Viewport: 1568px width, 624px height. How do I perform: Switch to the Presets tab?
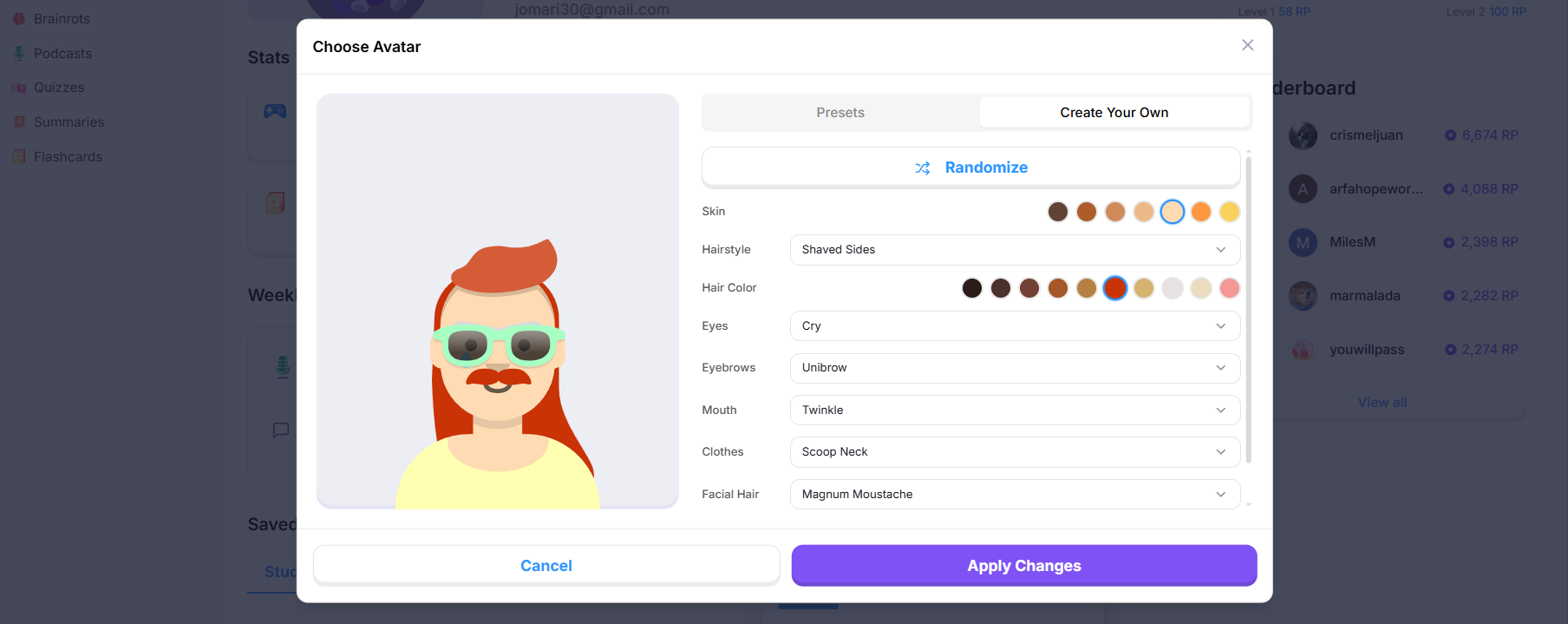click(840, 113)
